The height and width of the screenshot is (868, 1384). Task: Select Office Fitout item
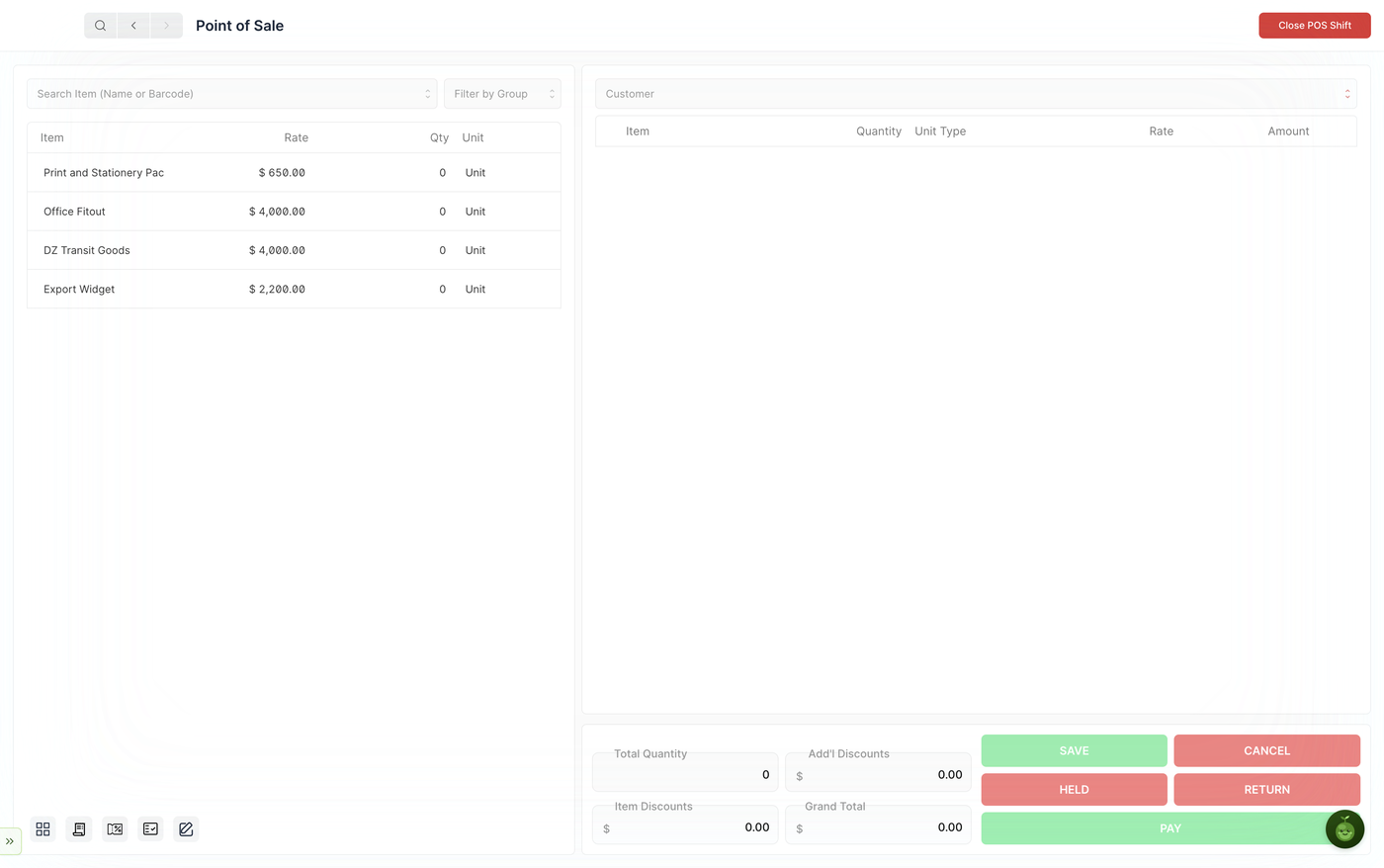(294, 212)
